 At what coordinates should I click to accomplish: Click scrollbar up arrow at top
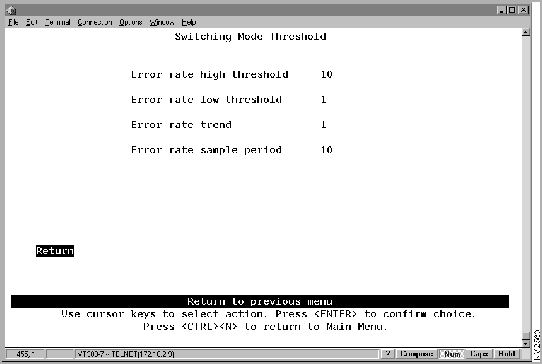(526, 32)
